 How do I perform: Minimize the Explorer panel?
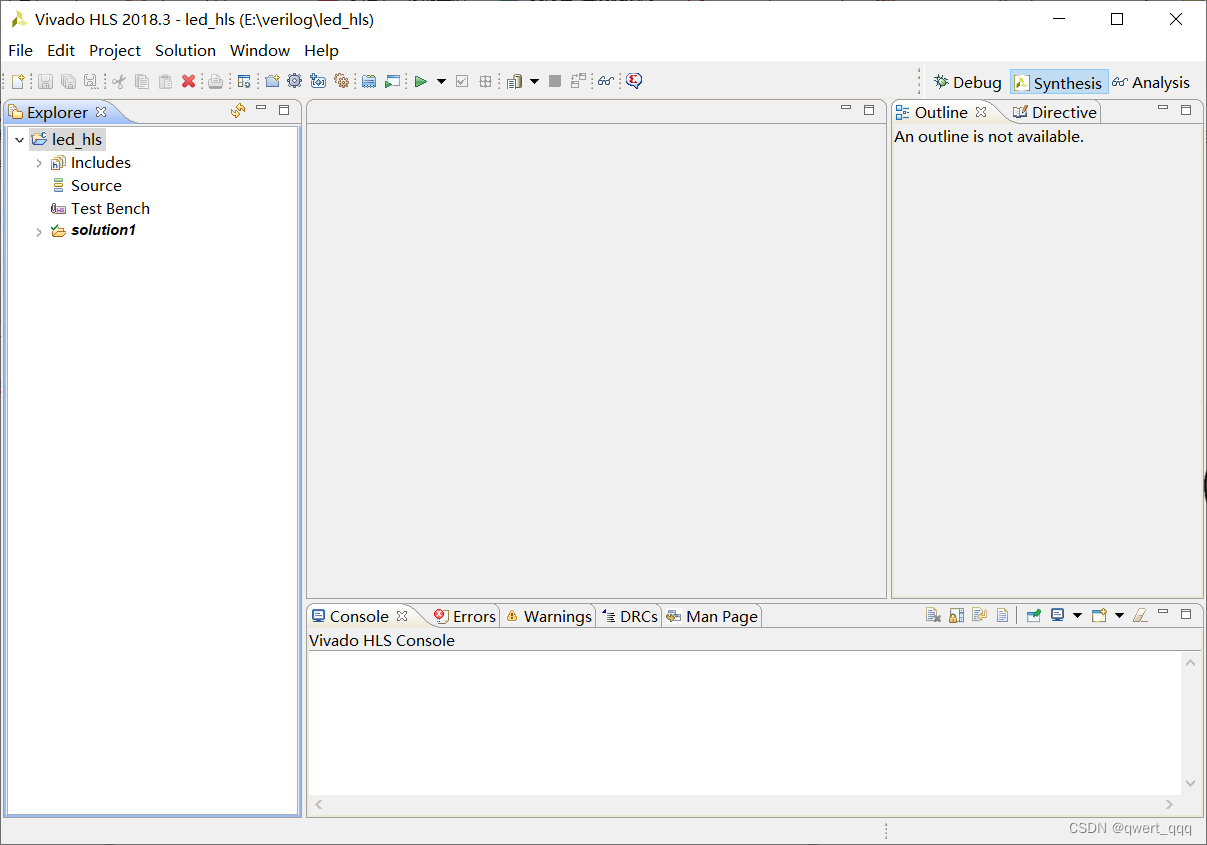(x=261, y=108)
